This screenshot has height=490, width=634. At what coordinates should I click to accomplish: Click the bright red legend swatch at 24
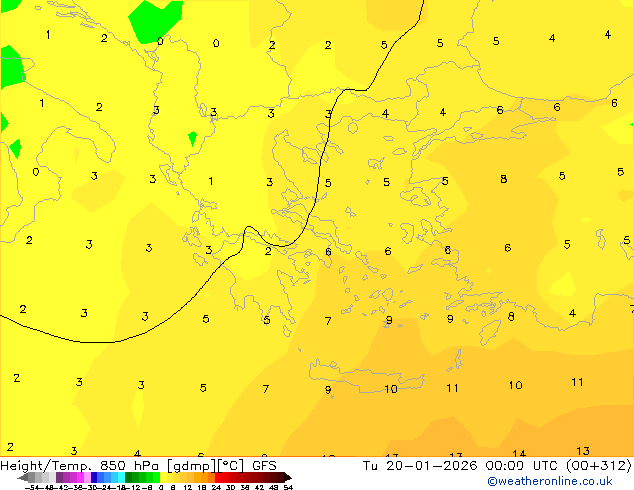[218, 477]
